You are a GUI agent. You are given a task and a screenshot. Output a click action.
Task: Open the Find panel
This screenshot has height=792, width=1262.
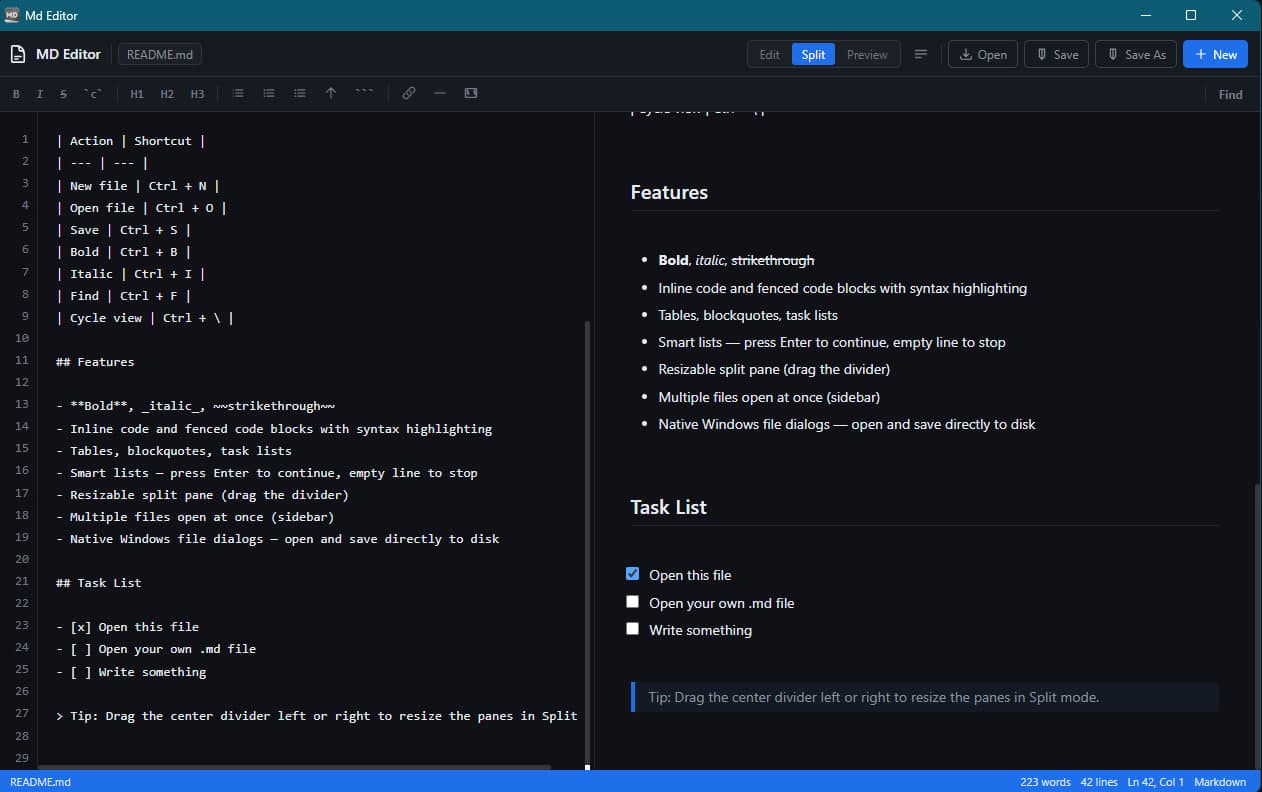1230,95
